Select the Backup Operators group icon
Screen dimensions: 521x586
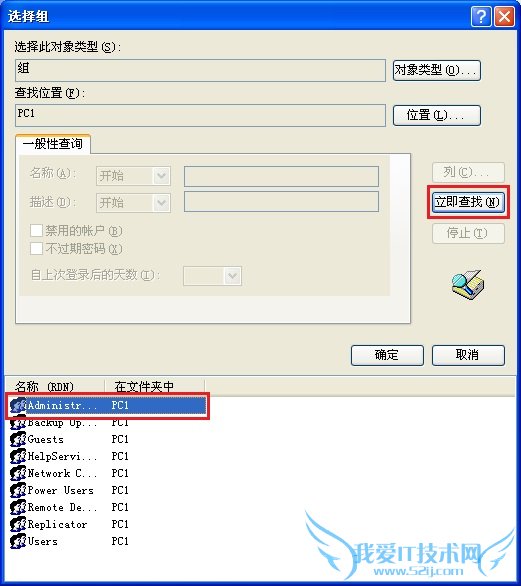18,423
